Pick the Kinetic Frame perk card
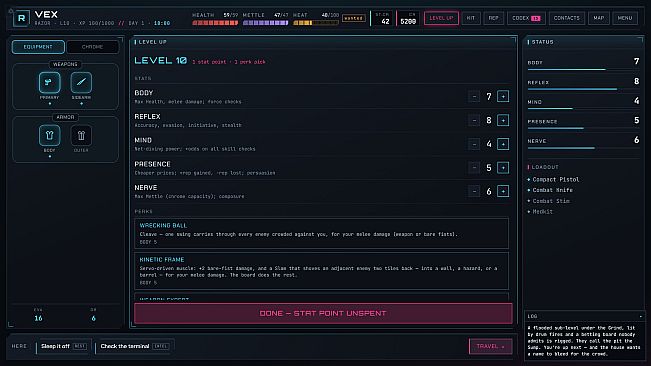 click(x=321, y=271)
